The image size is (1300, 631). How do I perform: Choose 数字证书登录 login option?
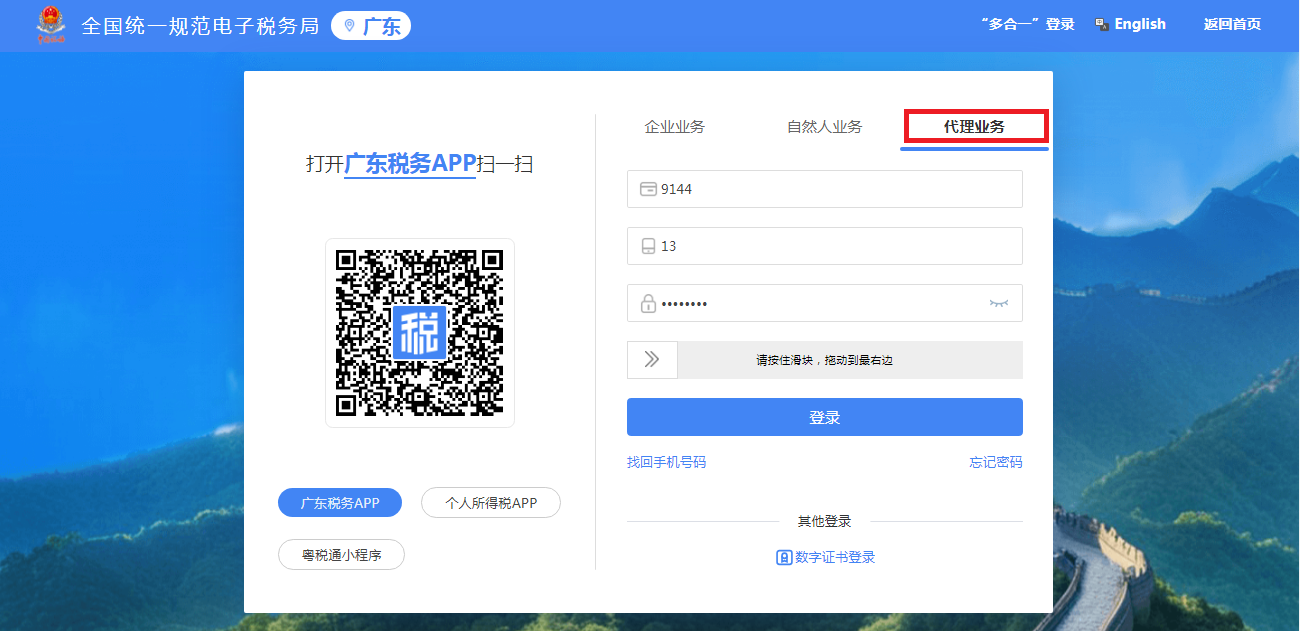(x=835, y=557)
